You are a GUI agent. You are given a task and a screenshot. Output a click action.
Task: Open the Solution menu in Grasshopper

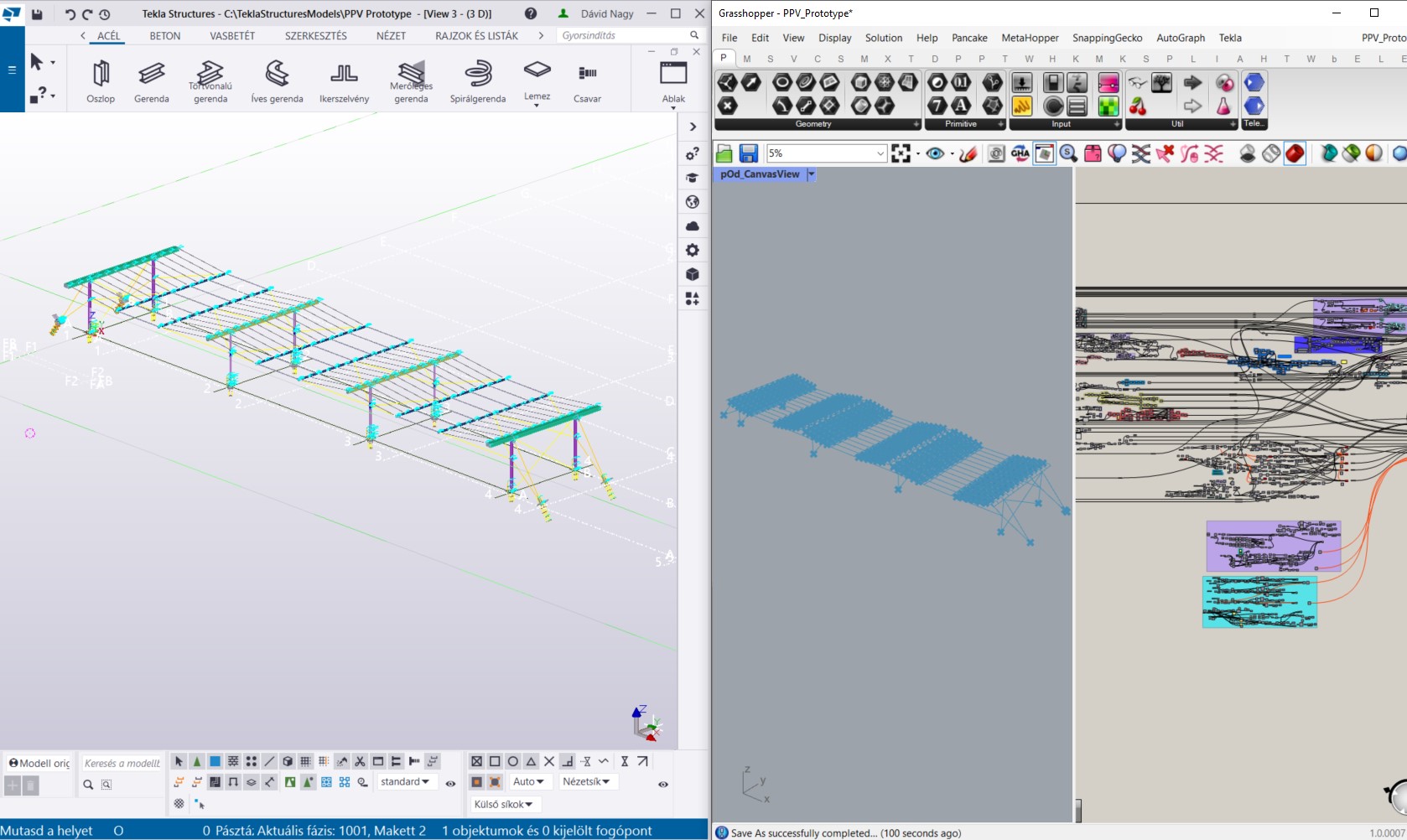tap(883, 38)
